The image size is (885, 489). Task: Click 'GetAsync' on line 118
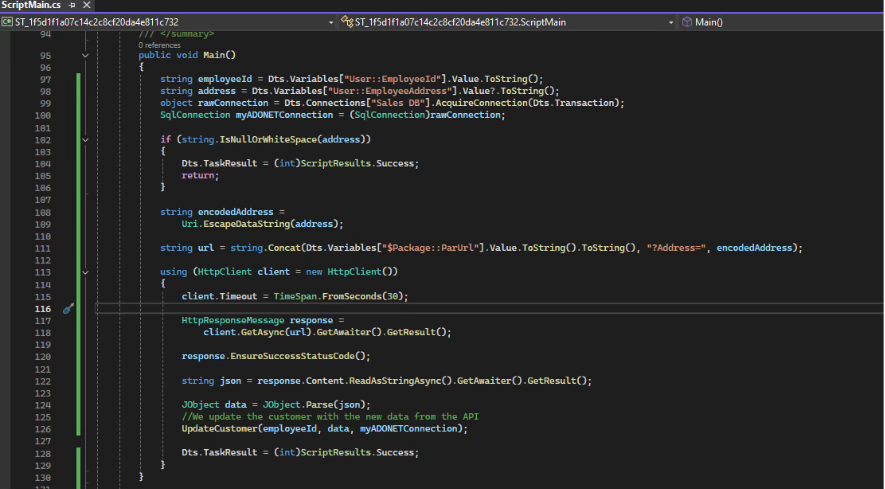click(262, 332)
